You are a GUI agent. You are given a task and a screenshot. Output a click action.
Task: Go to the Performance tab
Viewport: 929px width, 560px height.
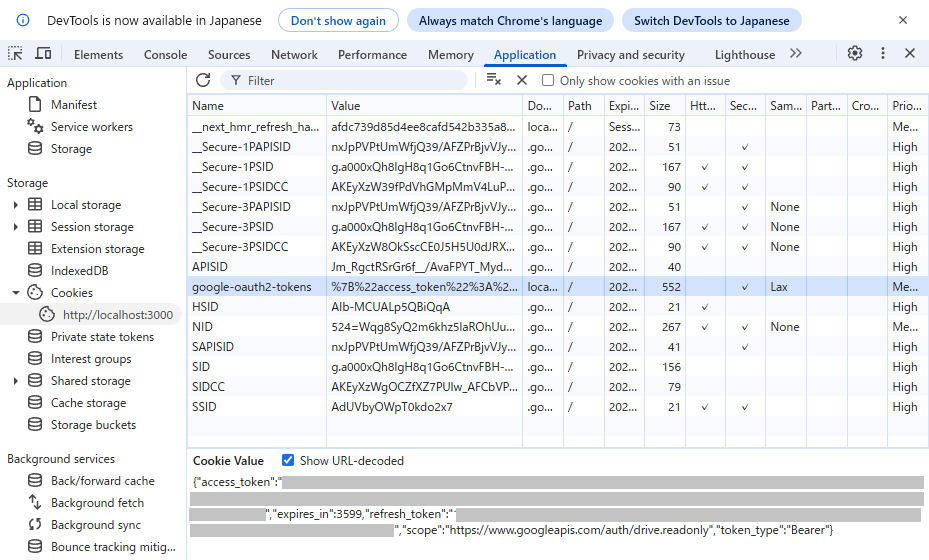click(x=372, y=55)
